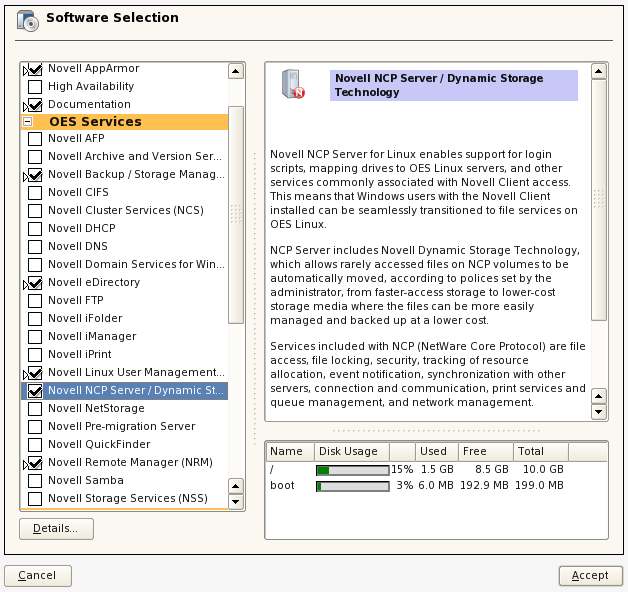Sort disk table by Disk Usage column
This screenshot has width=628, height=592.
click(352, 451)
